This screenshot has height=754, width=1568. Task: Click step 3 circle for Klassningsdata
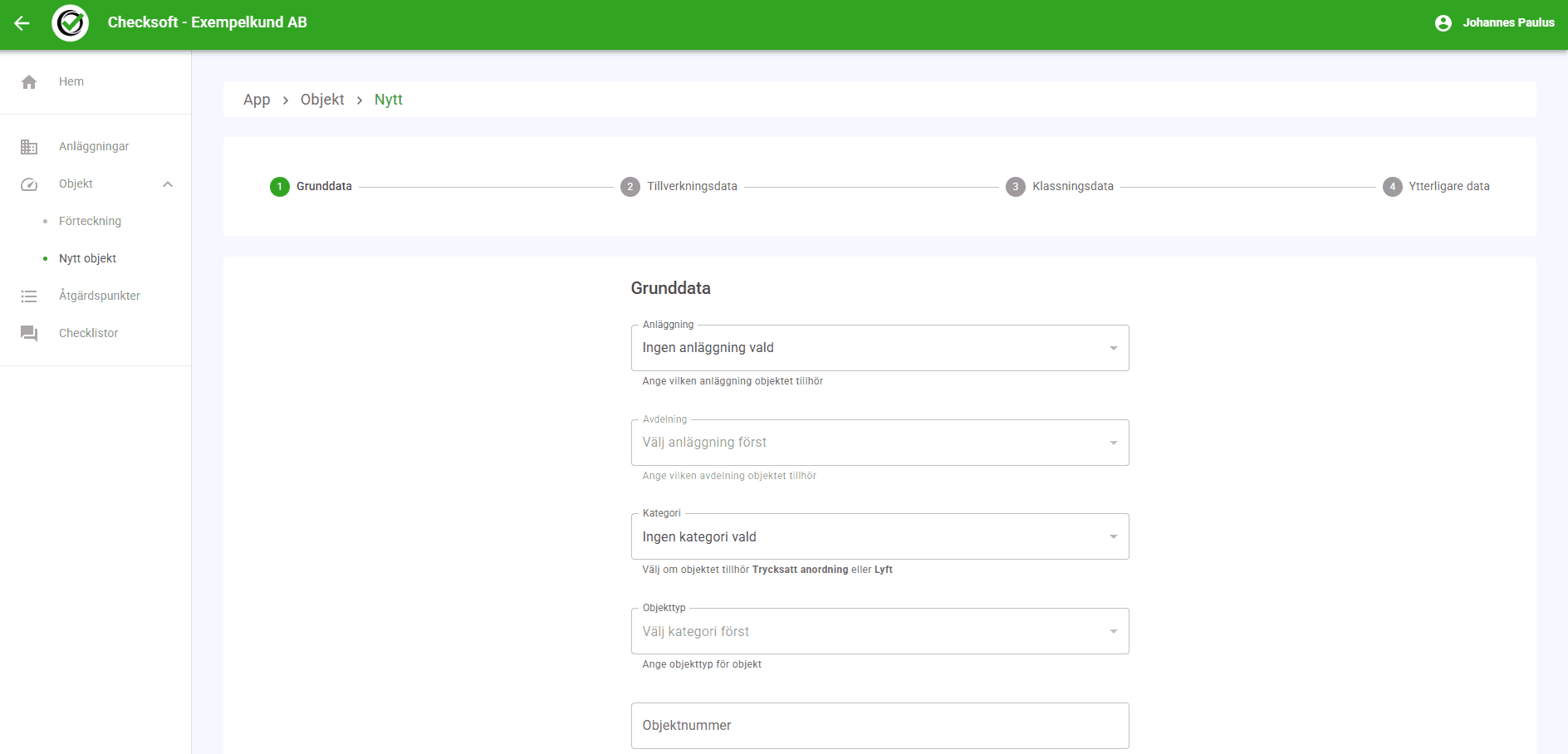click(1015, 187)
